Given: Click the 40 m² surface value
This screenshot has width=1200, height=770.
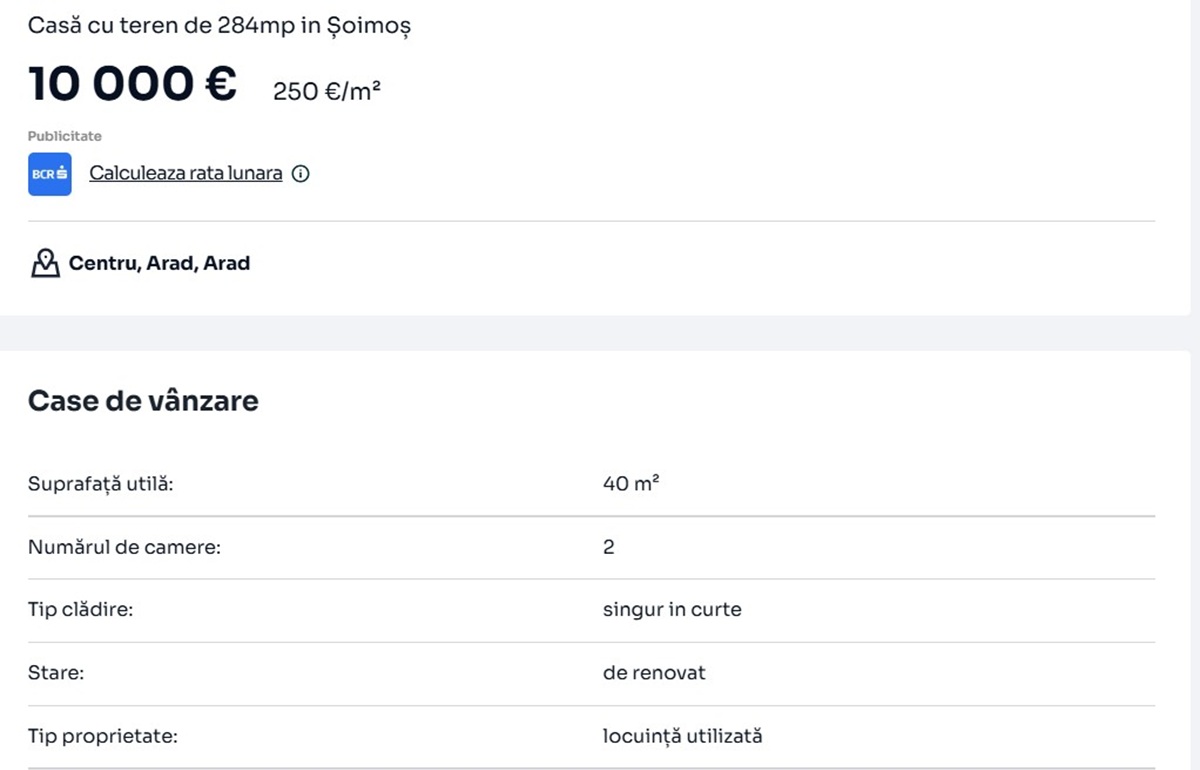Looking at the screenshot, I should tap(631, 484).
